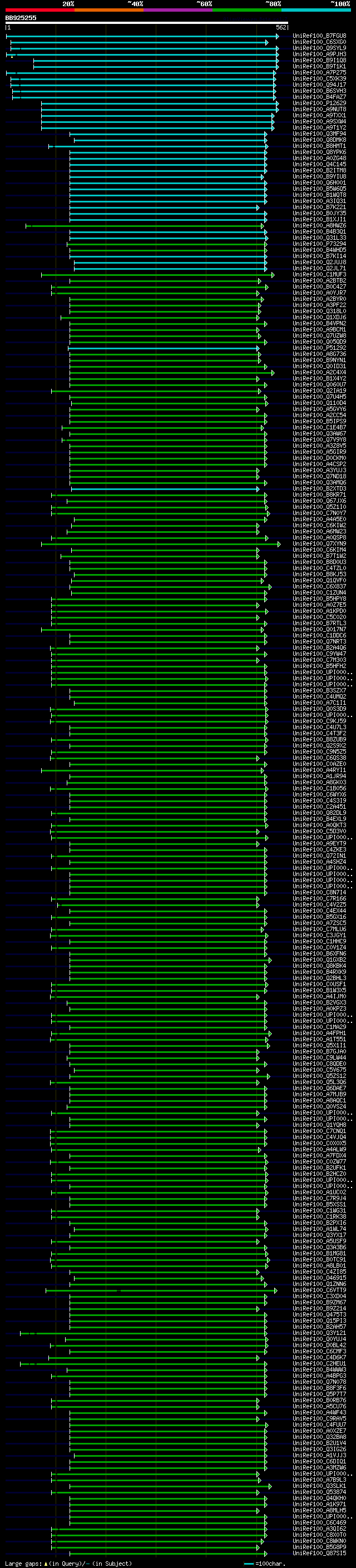Open hit UniRef100_C1DDC6

tap(319, 635)
